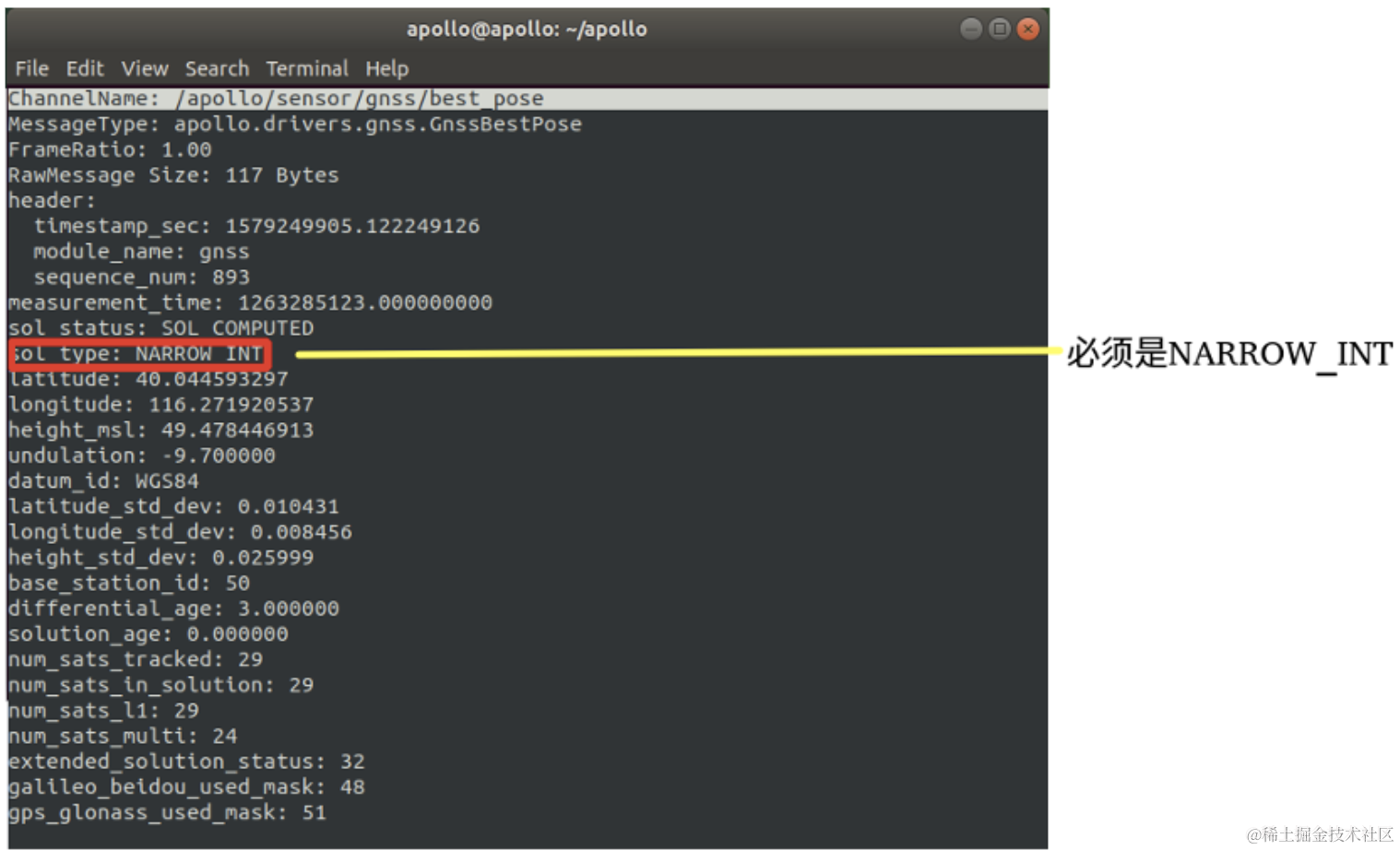
Task: Click the solution_age: 0.000000 line
Action: coord(148,634)
